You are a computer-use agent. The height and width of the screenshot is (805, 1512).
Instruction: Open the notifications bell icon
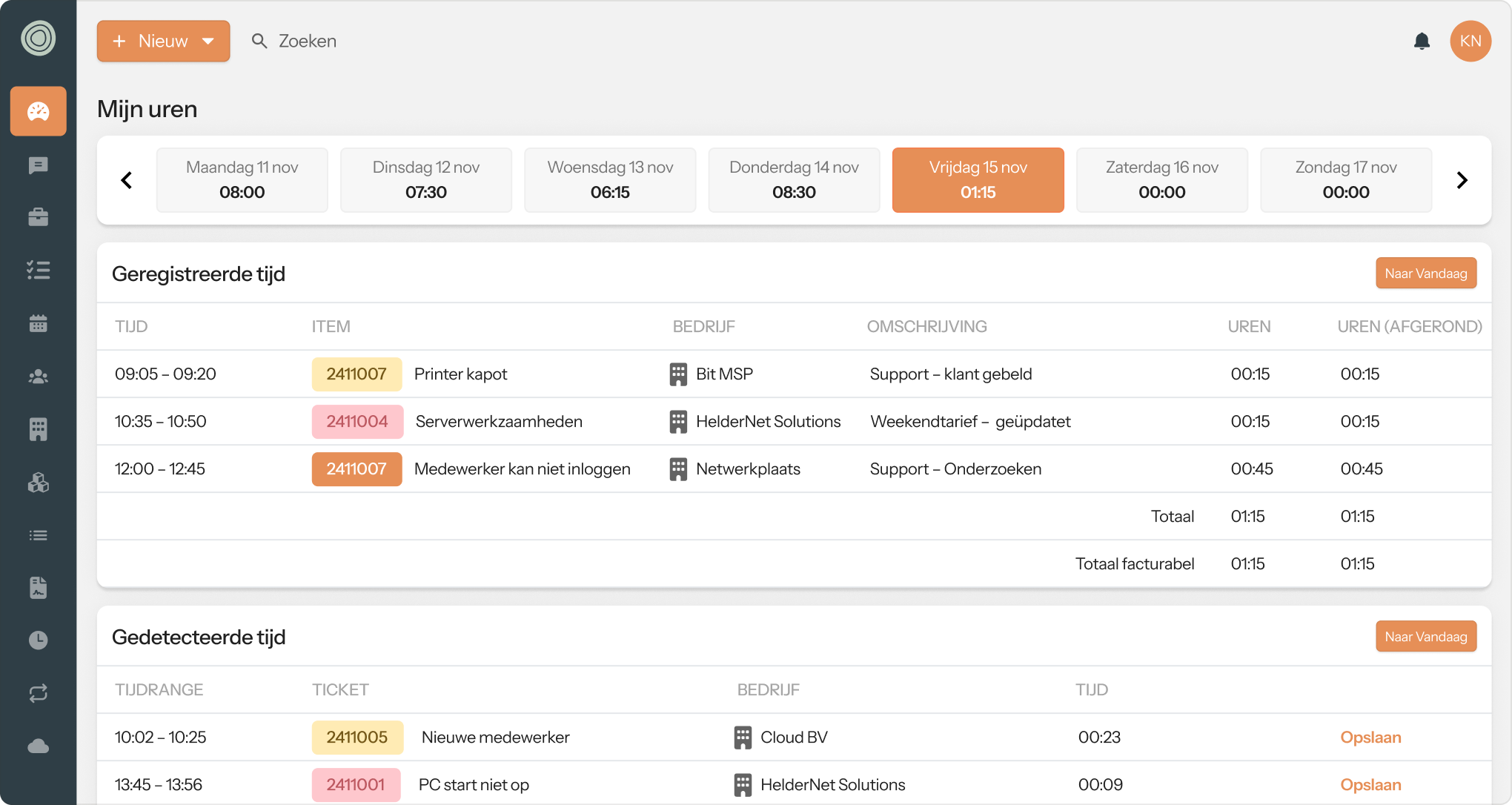click(x=1421, y=41)
